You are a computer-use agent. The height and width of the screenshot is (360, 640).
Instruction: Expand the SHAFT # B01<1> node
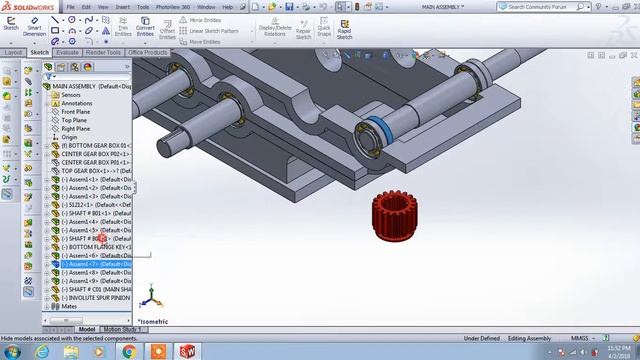click(47, 213)
